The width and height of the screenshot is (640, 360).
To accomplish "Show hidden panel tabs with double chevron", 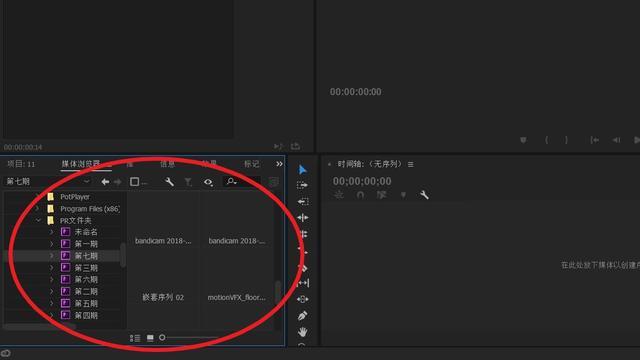I will pos(279,164).
